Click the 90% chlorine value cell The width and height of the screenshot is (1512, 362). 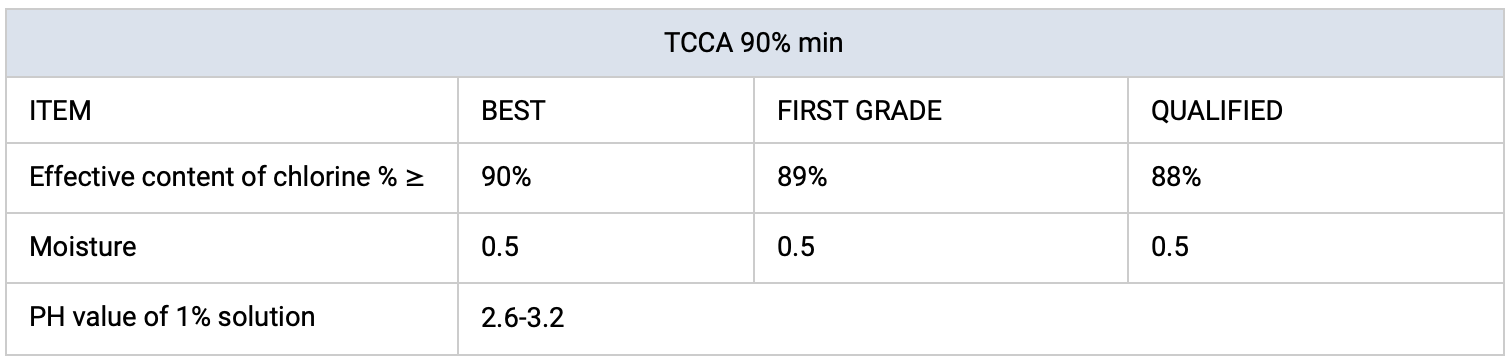tap(605, 179)
